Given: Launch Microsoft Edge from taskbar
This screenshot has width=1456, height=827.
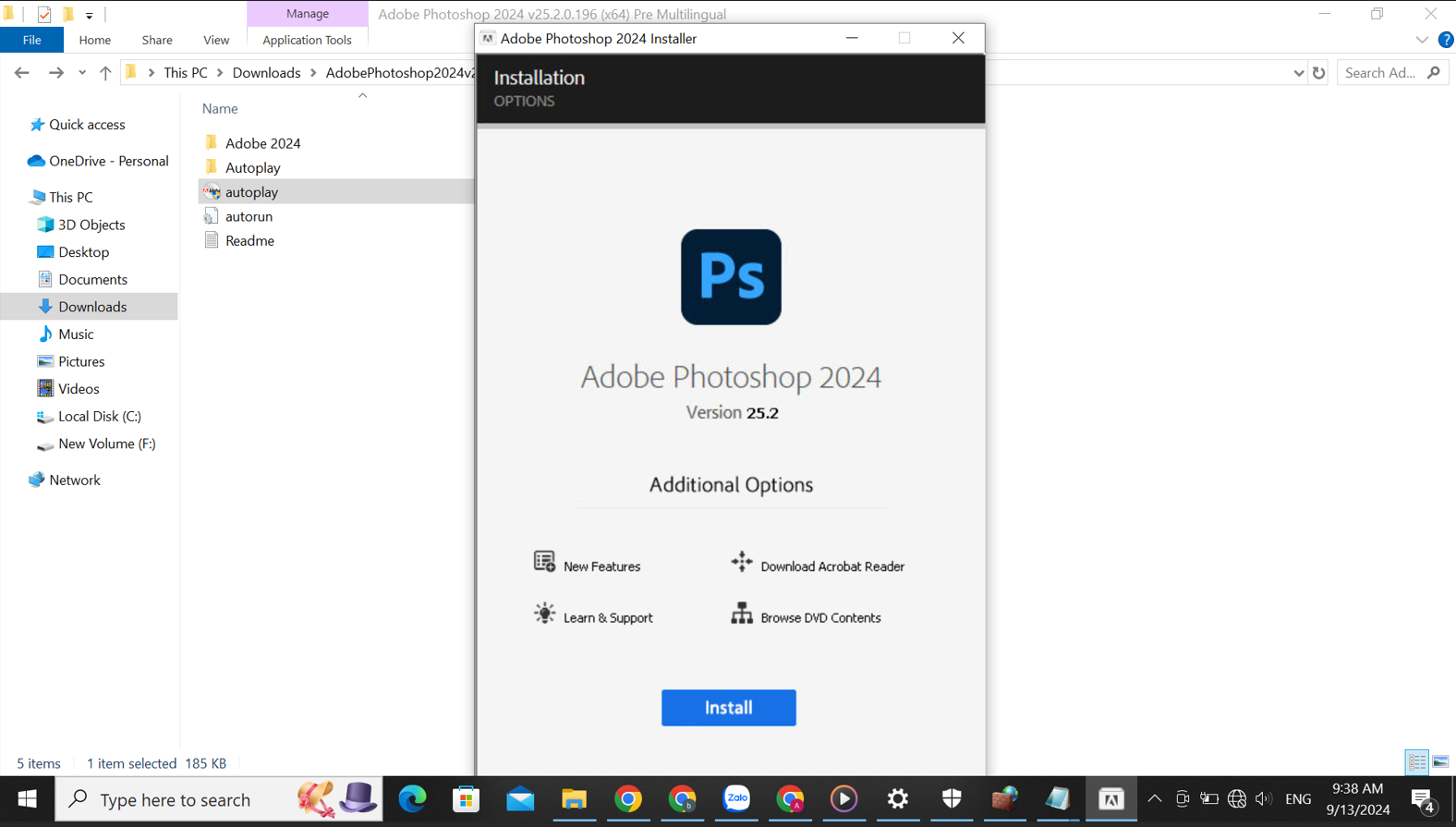Looking at the screenshot, I should point(412,799).
